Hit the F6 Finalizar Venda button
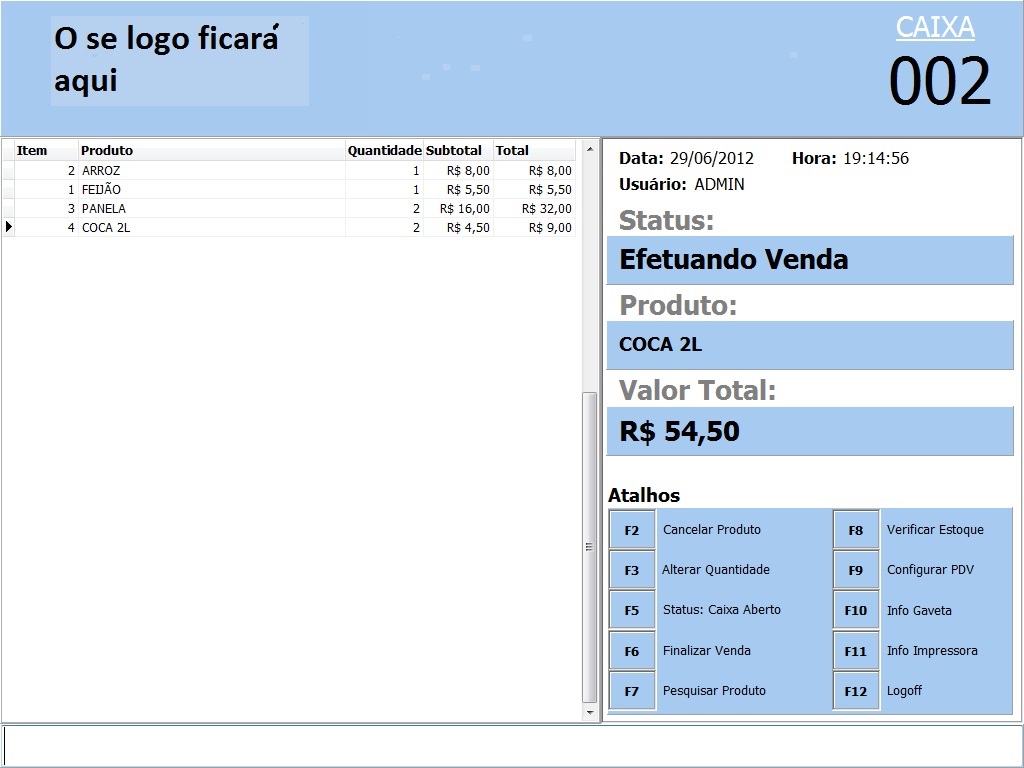This screenshot has width=1024, height=768. click(632, 651)
